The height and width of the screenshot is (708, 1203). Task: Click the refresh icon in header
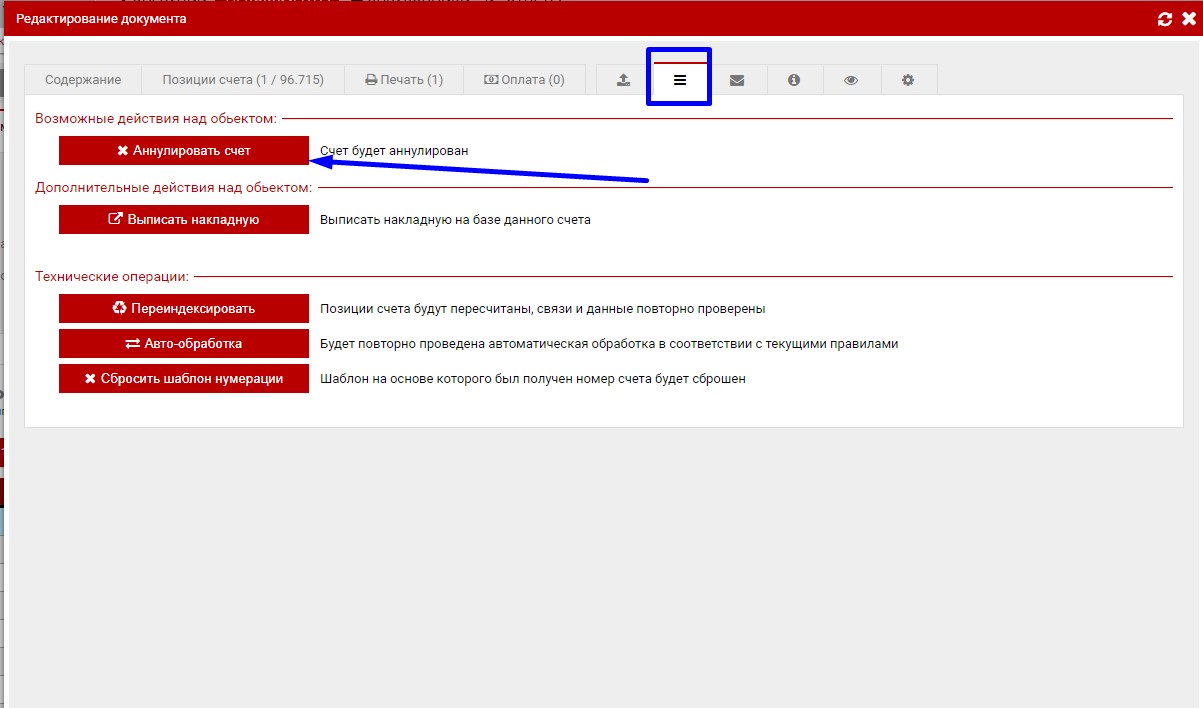pos(1164,19)
